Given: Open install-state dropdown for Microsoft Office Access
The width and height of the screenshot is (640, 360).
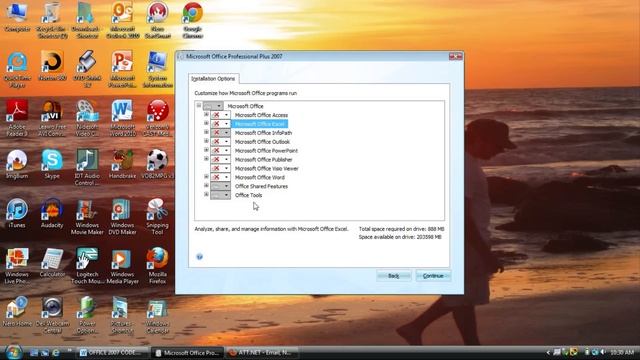Looking at the screenshot, I should 220,115.
